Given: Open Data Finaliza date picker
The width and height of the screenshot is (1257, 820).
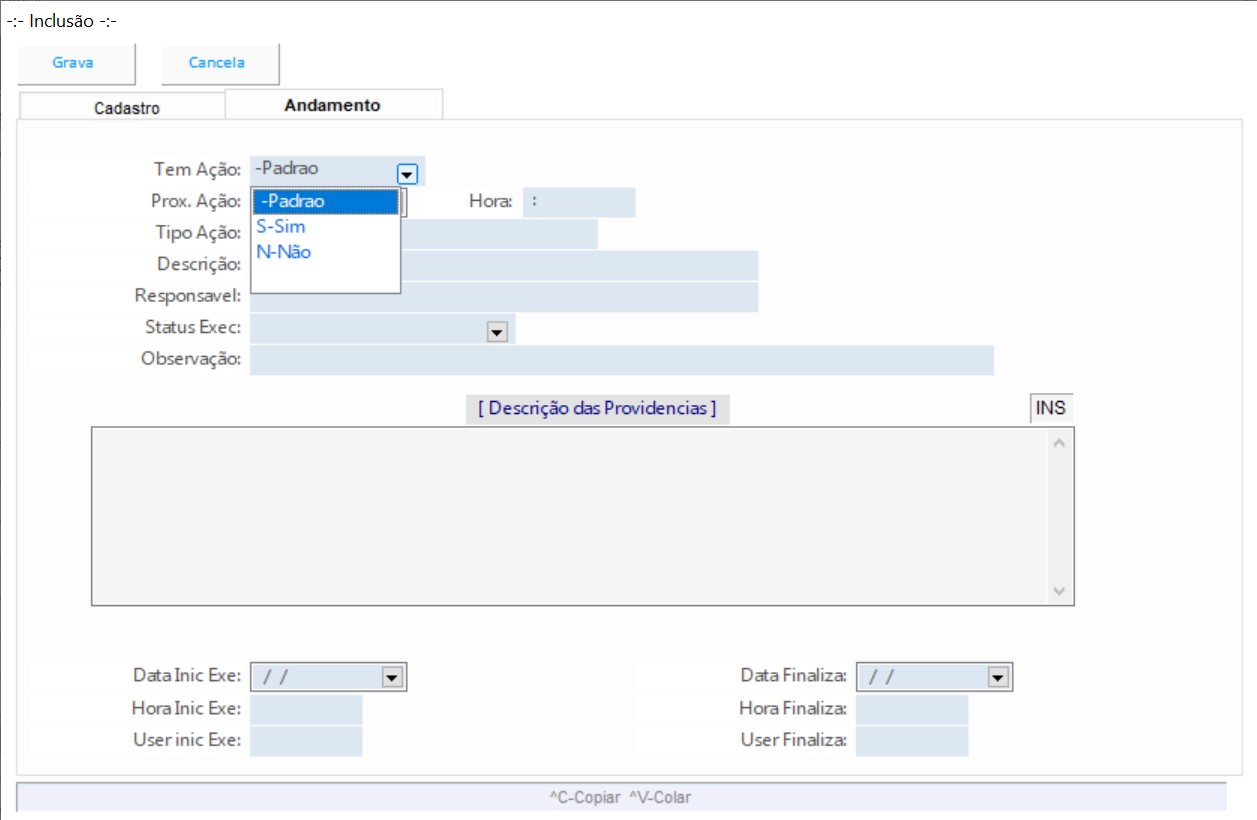Looking at the screenshot, I should pos(997,678).
